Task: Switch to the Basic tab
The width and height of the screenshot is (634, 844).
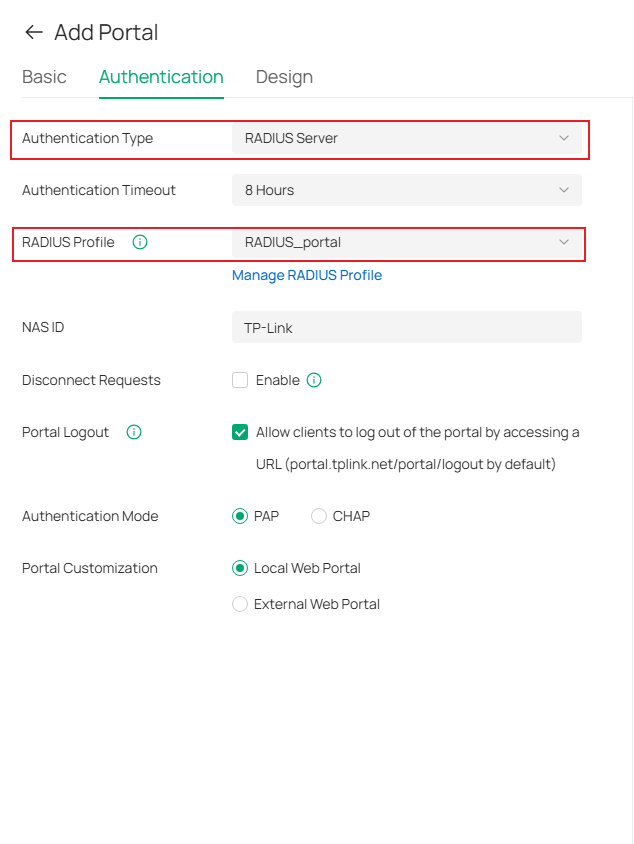Action: pos(44,76)
